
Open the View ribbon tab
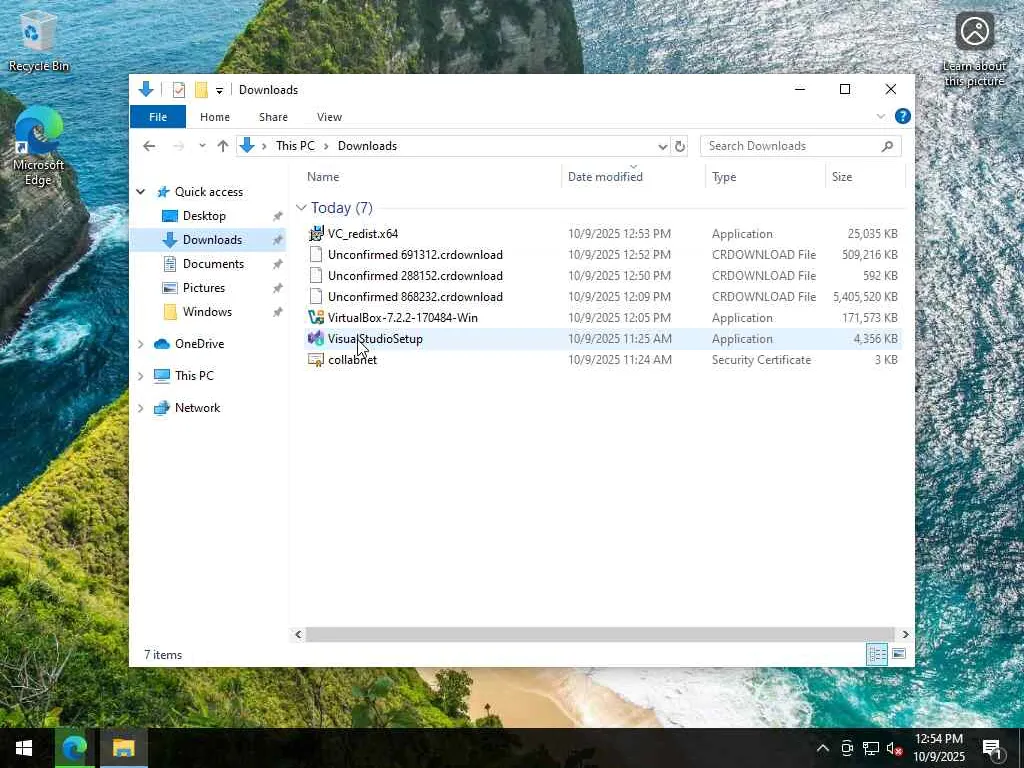click(329, 117)
